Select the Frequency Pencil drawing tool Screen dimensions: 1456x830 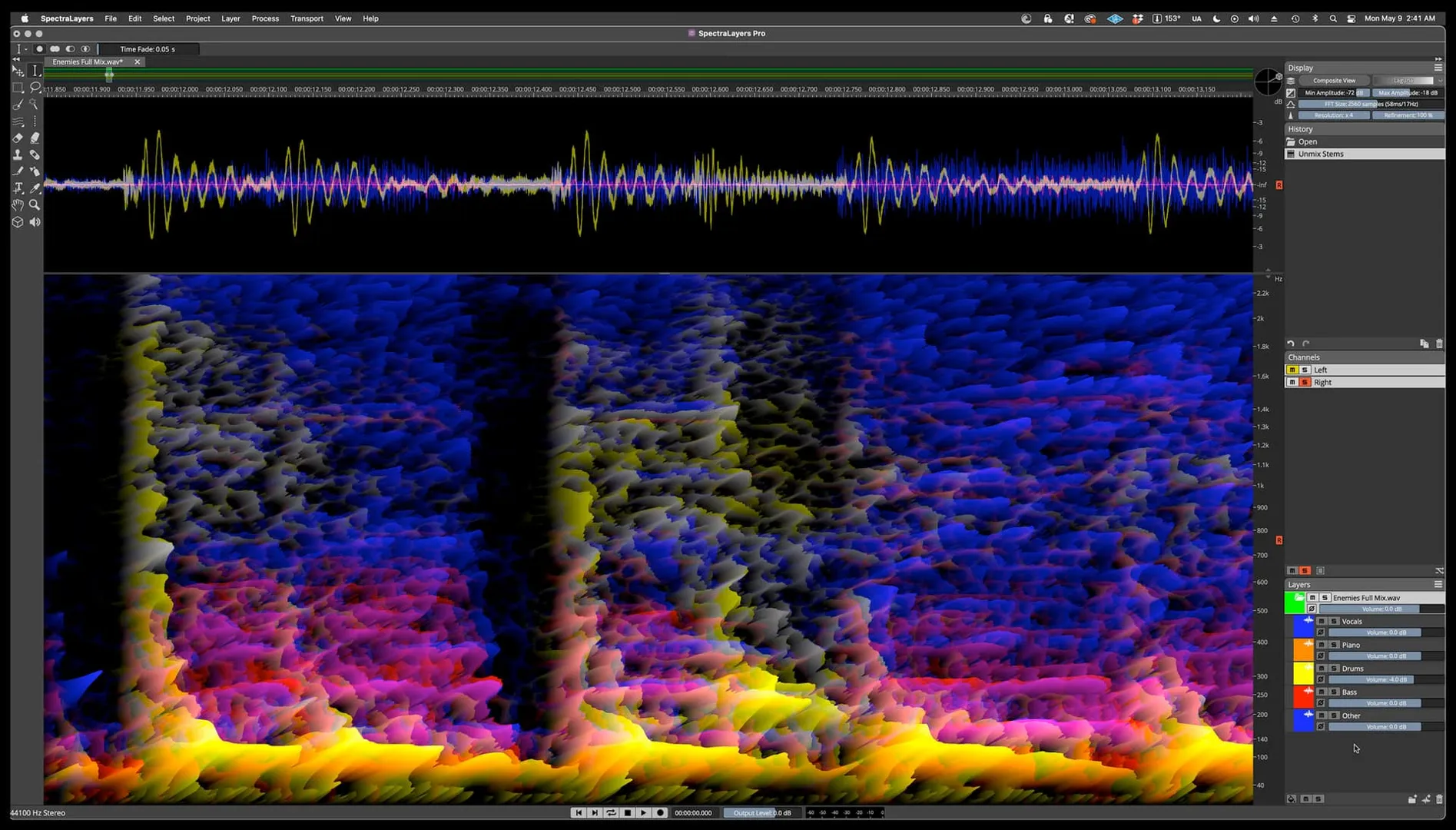(x=18, y=171)
